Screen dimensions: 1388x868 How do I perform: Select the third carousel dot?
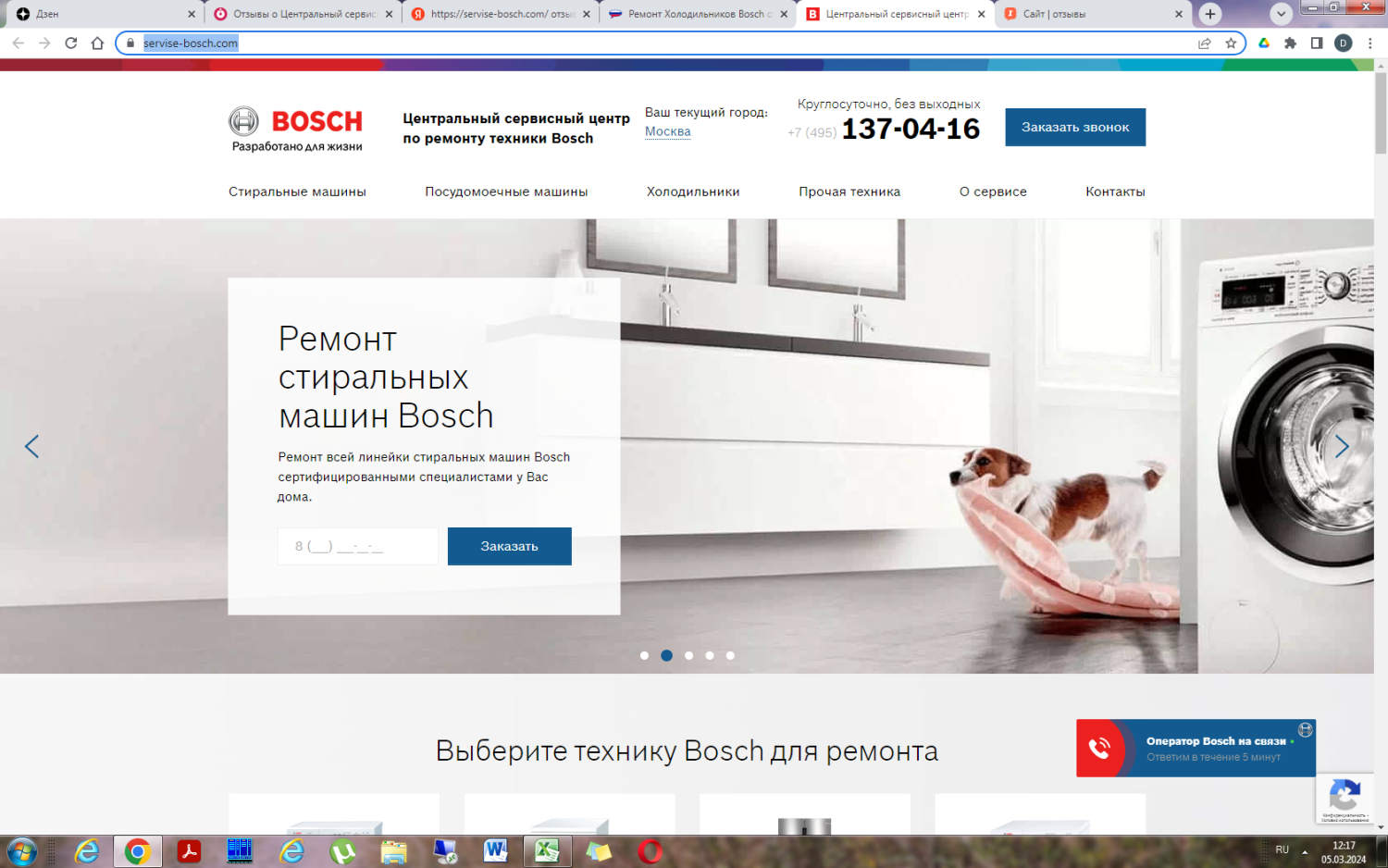pyautogui.click(x=688, y=655)
